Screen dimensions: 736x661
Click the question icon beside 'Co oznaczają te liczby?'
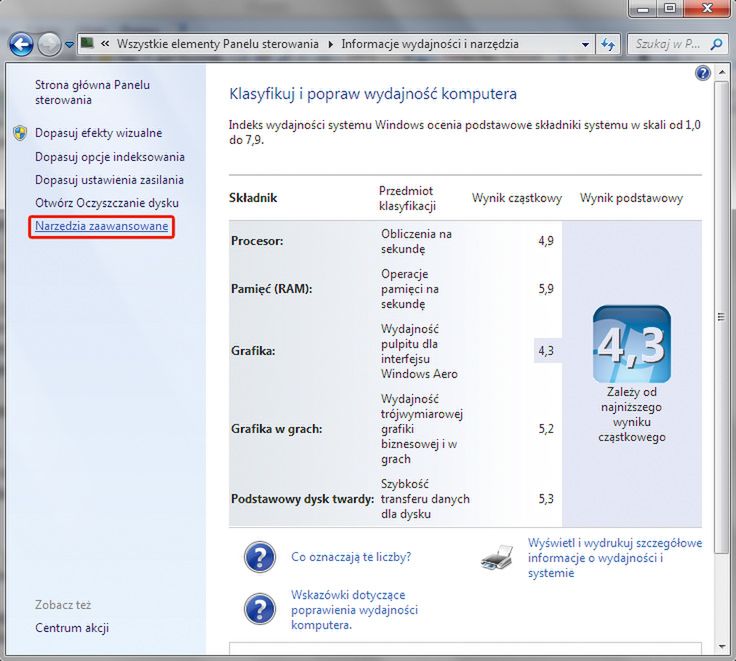260,557
